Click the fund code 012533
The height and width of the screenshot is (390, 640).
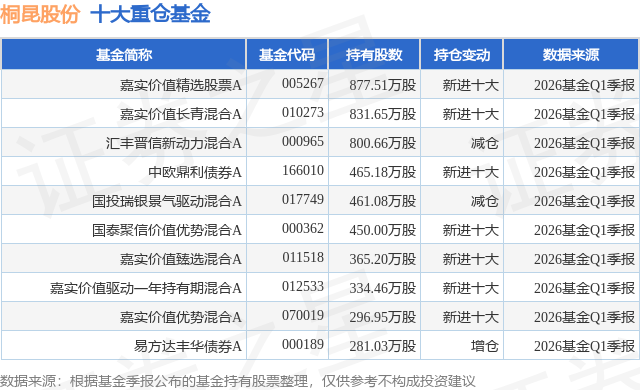(303, 286)
